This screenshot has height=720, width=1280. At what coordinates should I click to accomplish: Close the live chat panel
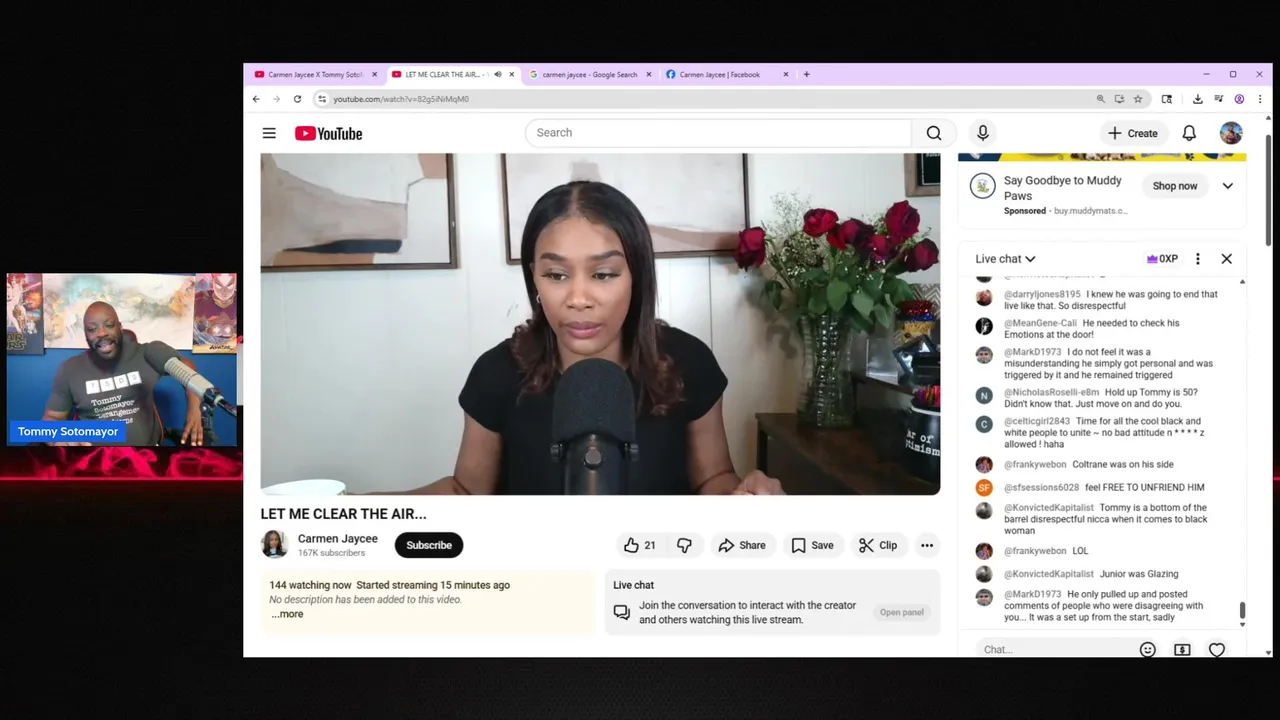tap(1227, 259)
